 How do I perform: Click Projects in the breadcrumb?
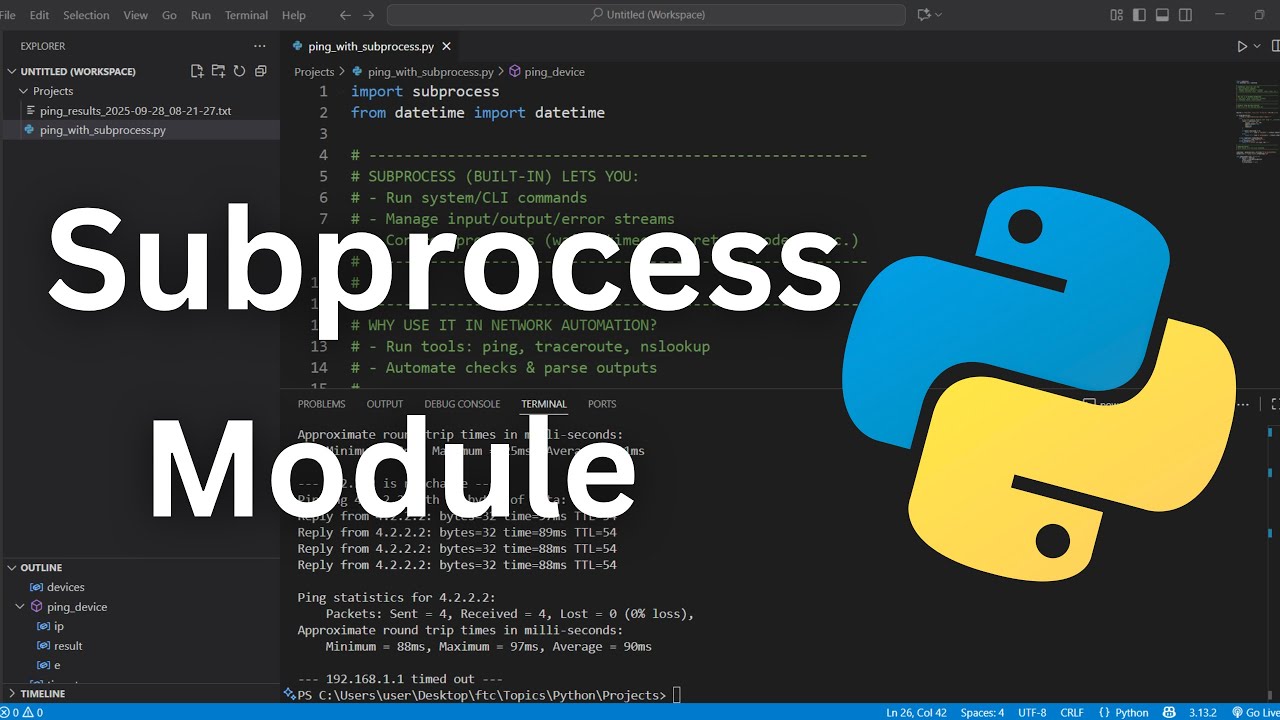coord(314,72)
